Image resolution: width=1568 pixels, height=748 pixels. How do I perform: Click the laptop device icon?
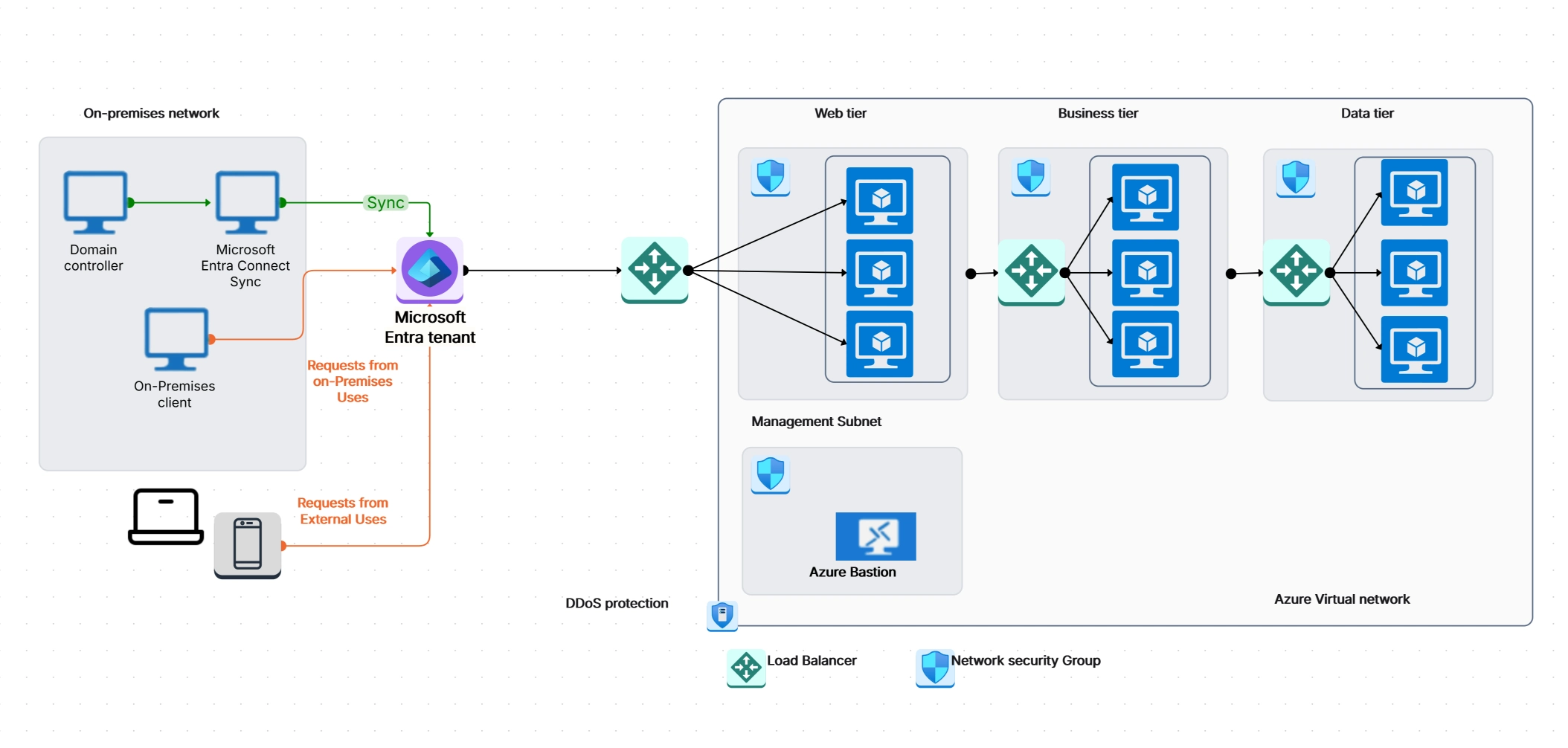pos(166,516)
